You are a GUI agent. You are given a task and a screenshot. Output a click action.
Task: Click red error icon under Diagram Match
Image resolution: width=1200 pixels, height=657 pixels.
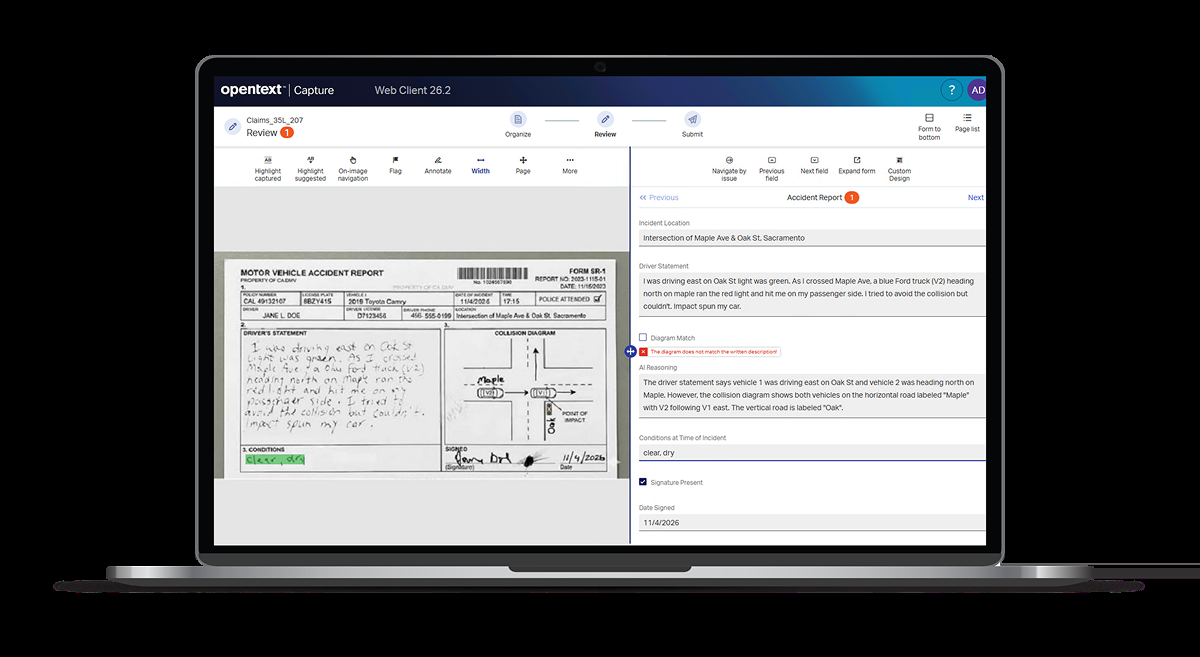[643, 352]
